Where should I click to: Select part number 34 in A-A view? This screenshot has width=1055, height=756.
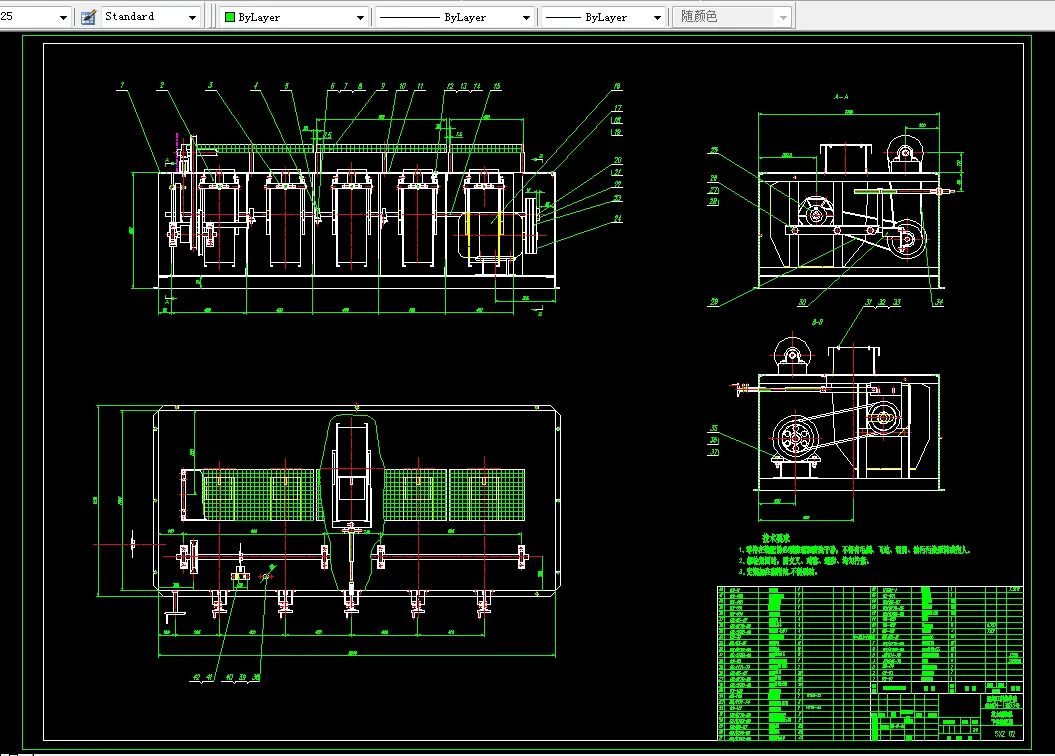pyautogui.click(x=939, y=299)
